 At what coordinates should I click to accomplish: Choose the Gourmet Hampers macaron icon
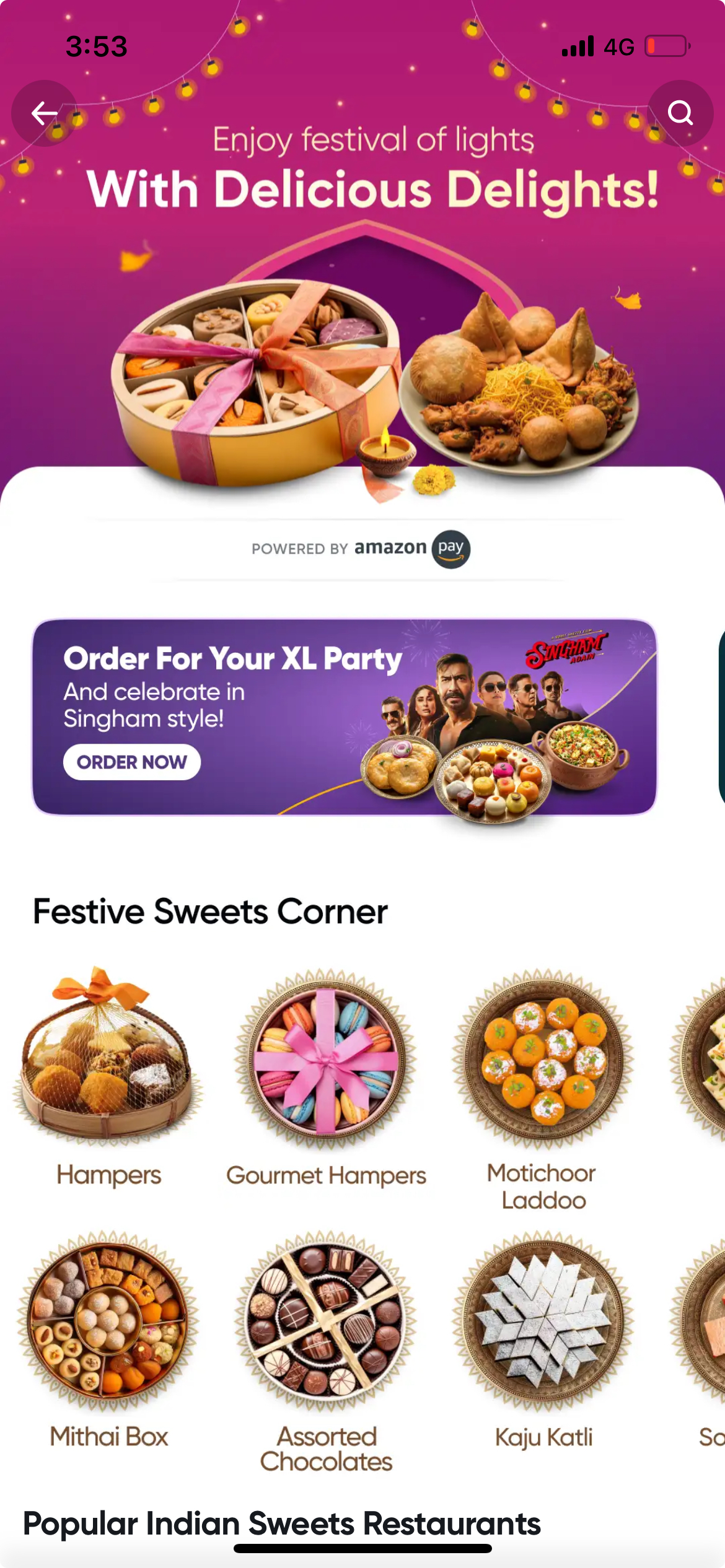326,1059
